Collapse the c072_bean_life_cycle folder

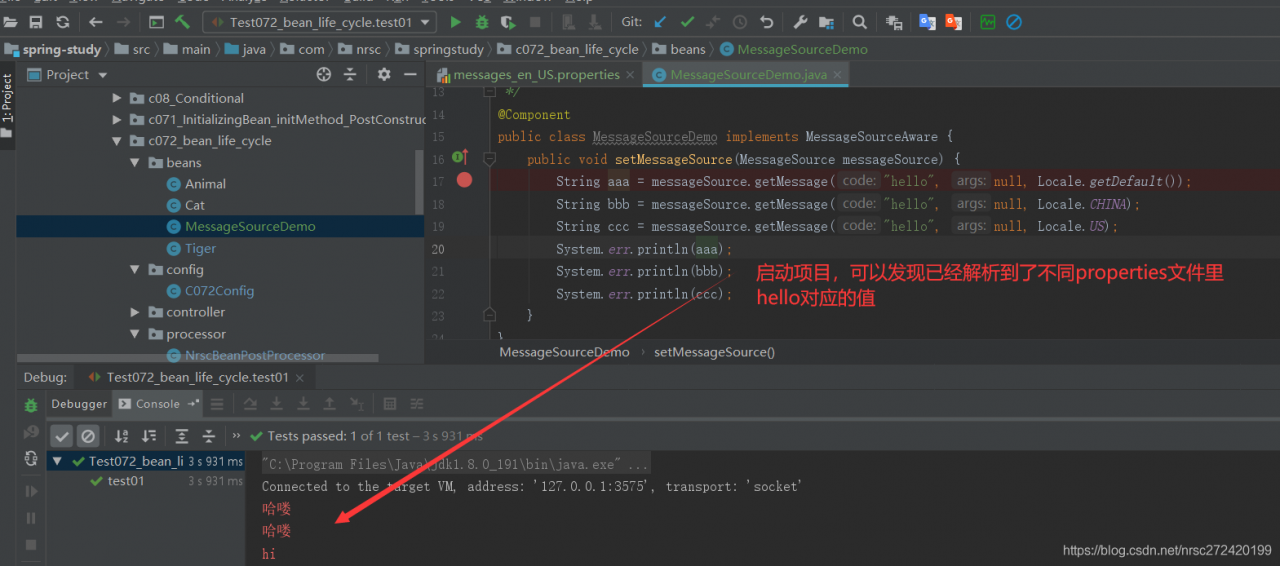(117, 141)
